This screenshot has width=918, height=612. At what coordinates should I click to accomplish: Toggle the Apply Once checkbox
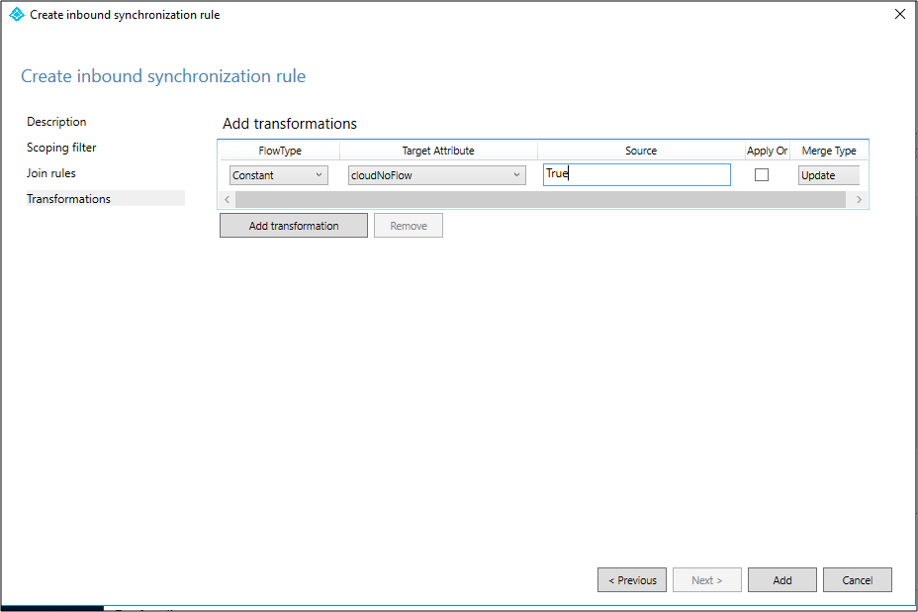[x=762, y=175]
